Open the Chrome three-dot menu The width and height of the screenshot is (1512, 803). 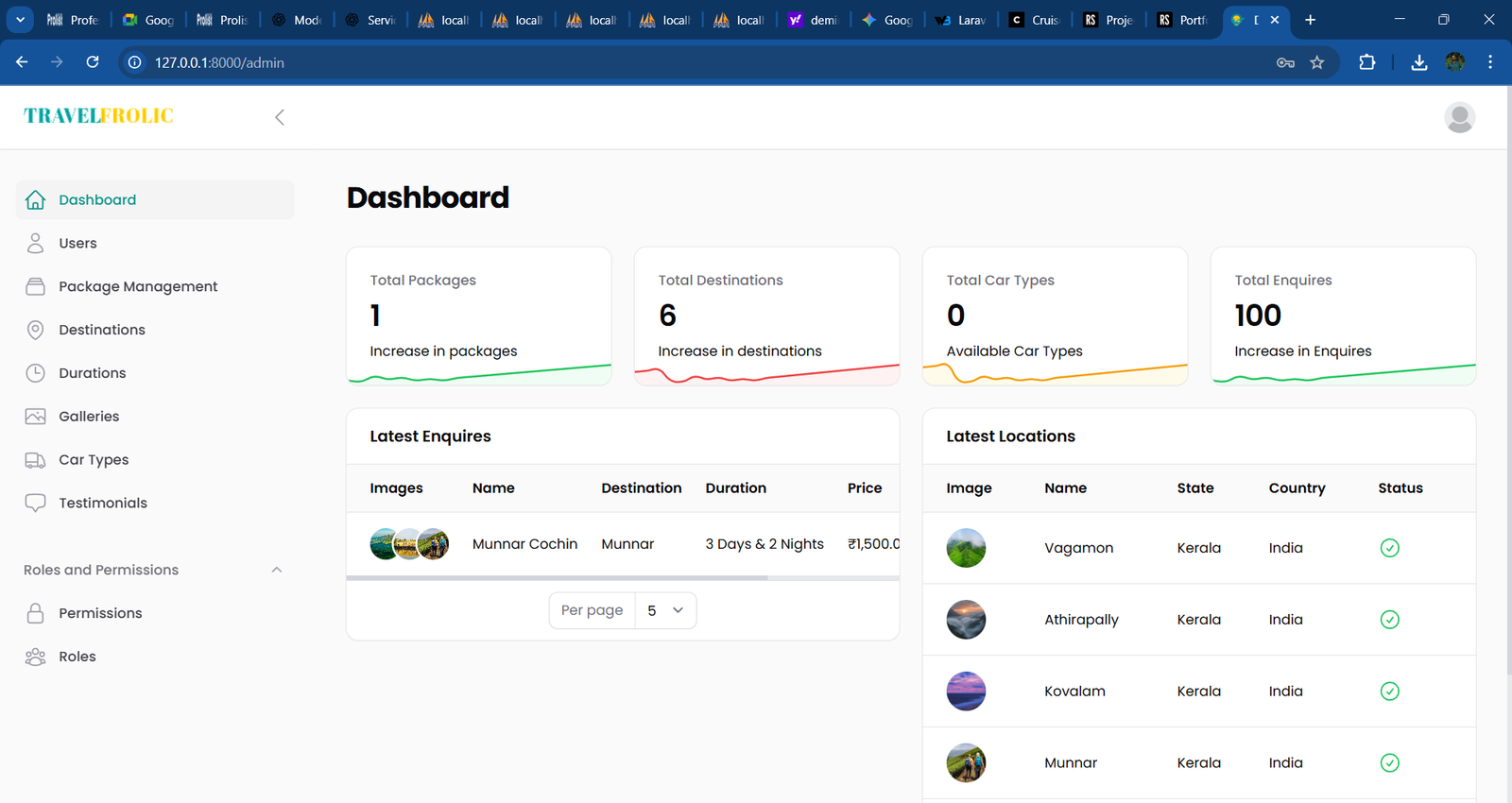[x=1490, y=62]
